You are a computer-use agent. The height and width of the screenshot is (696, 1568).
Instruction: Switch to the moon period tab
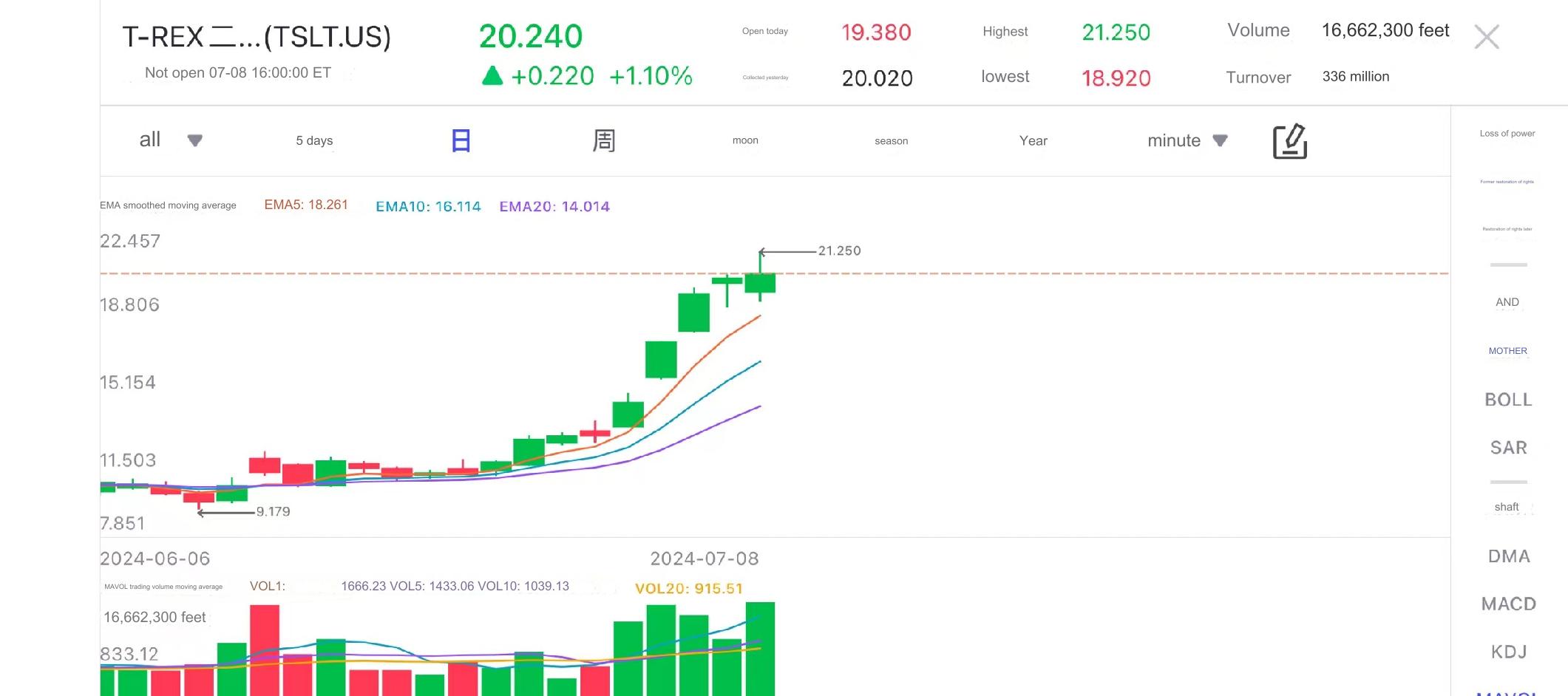tap(745, 140)
